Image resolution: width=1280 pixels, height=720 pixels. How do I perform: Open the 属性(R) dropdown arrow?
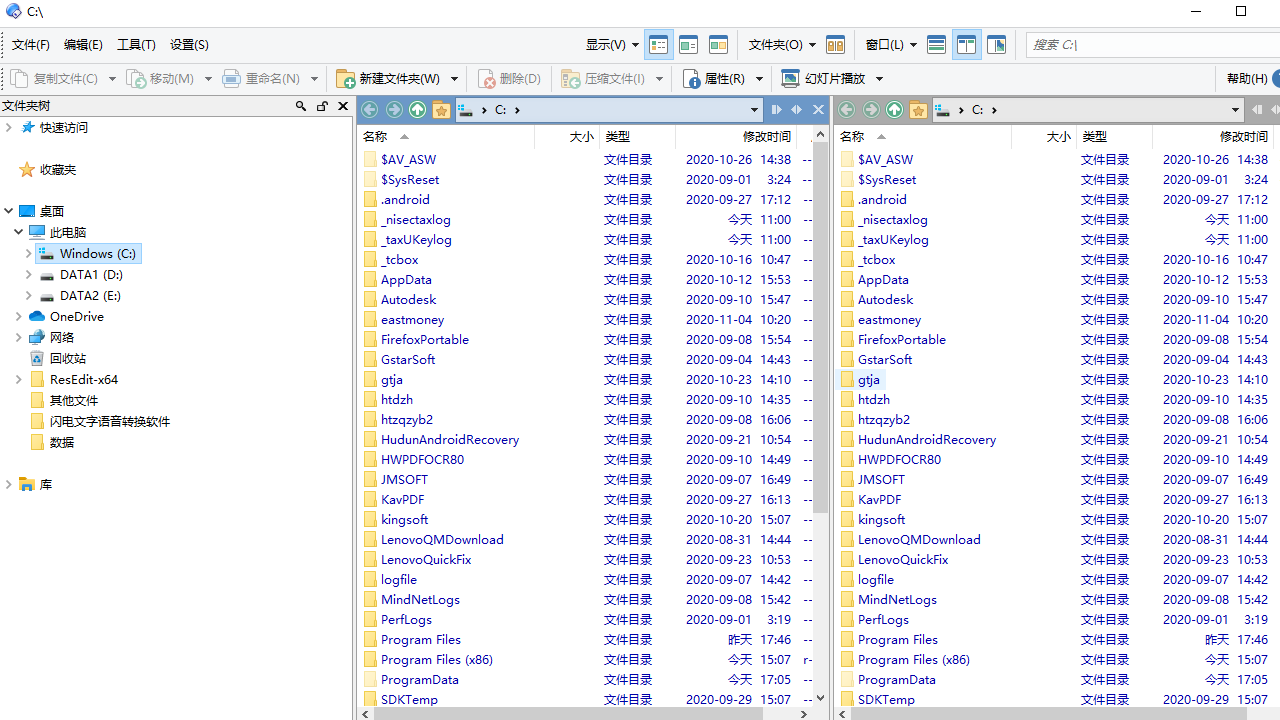[x=759, y=79]
